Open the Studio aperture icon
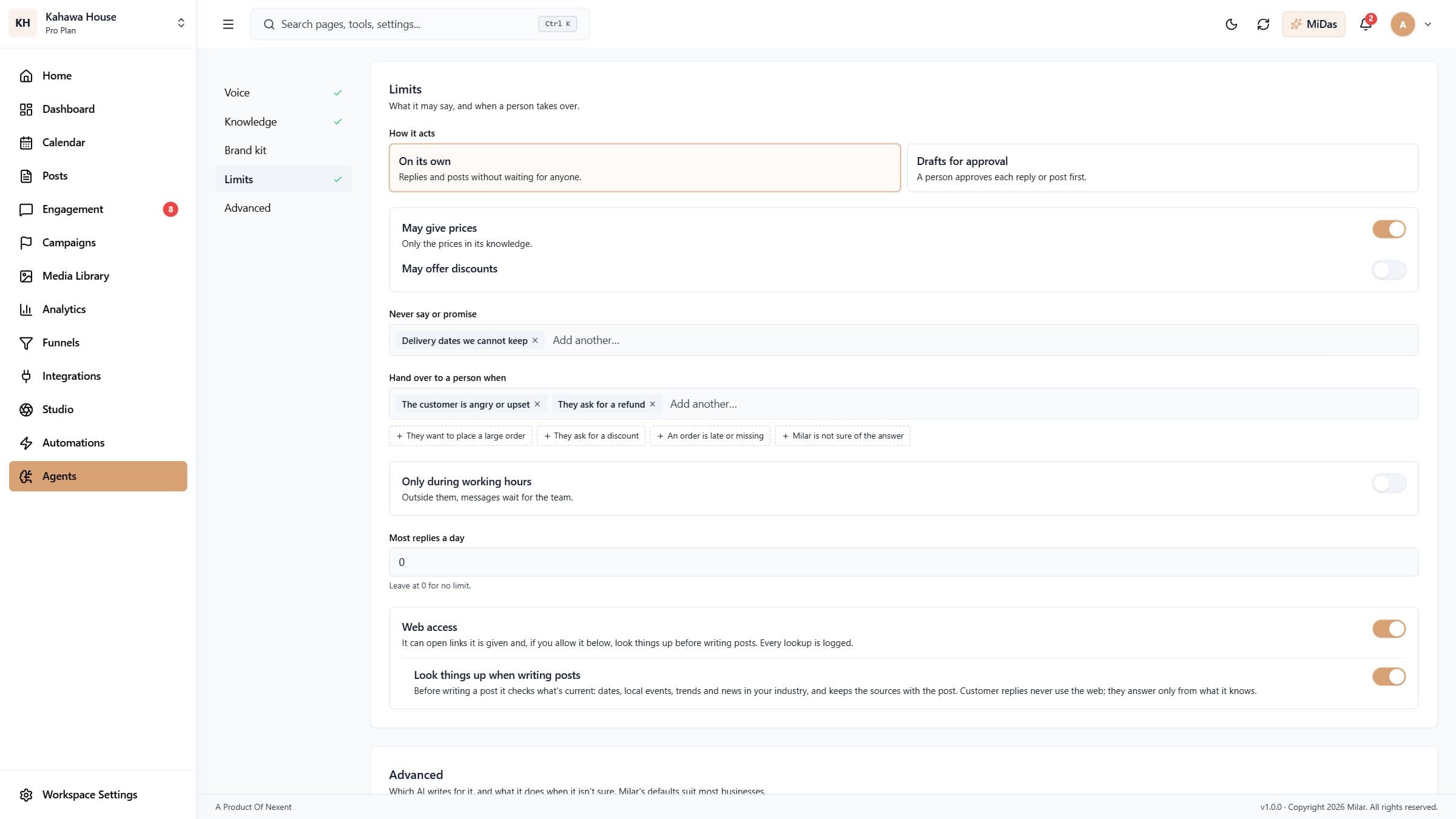Screen dimensions: 1456x819 click(25, 409)
